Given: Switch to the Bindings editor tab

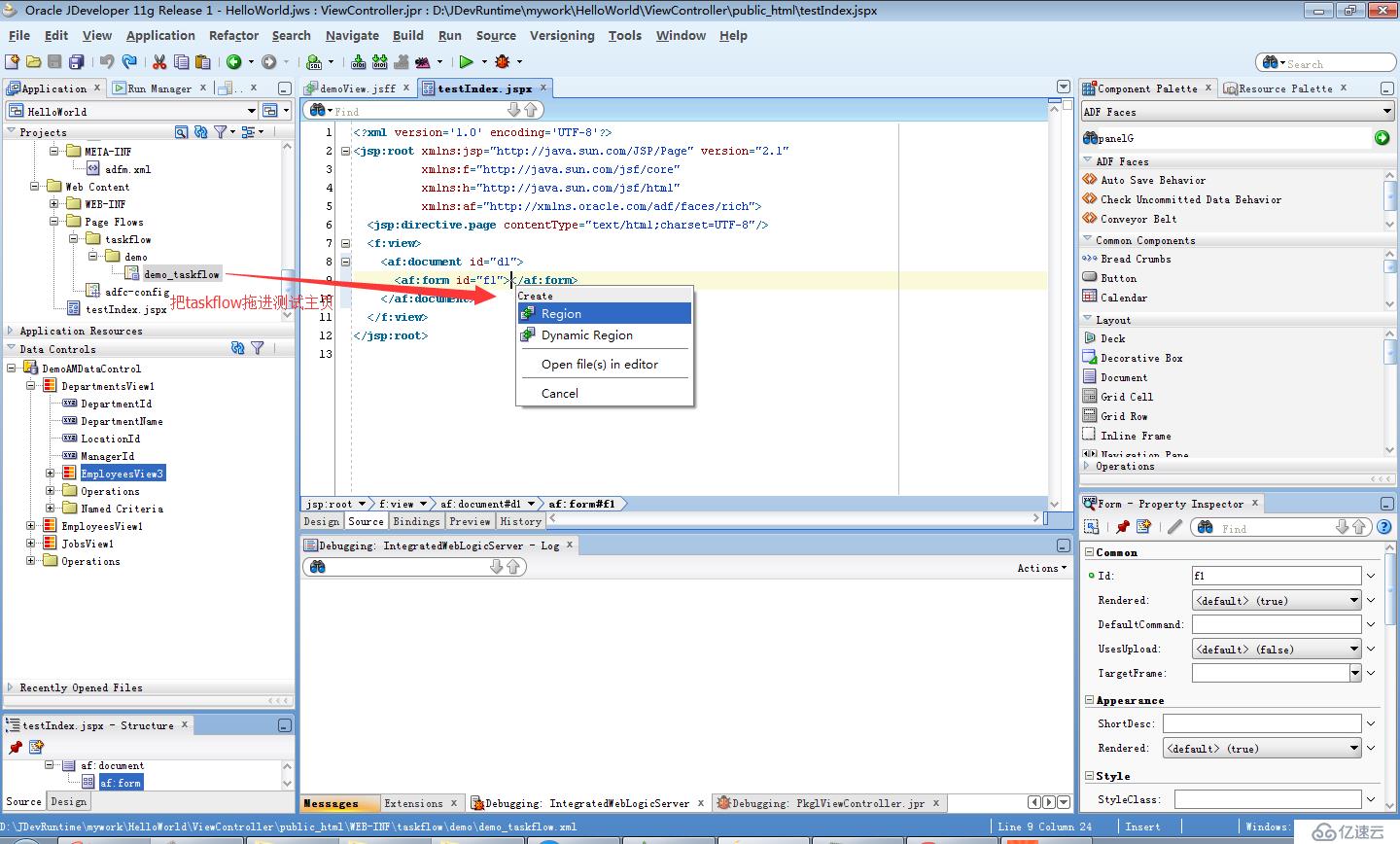Looking at the screenshot, I should pyautogui.click(x=417, y=521).
